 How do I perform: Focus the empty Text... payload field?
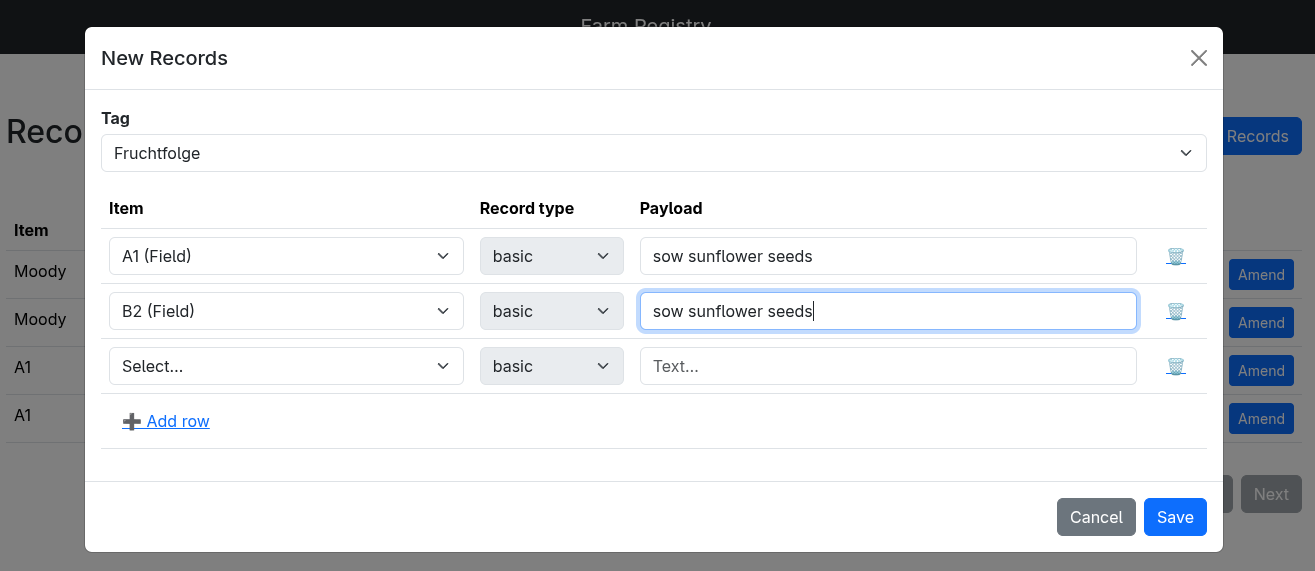coord(888,366)
